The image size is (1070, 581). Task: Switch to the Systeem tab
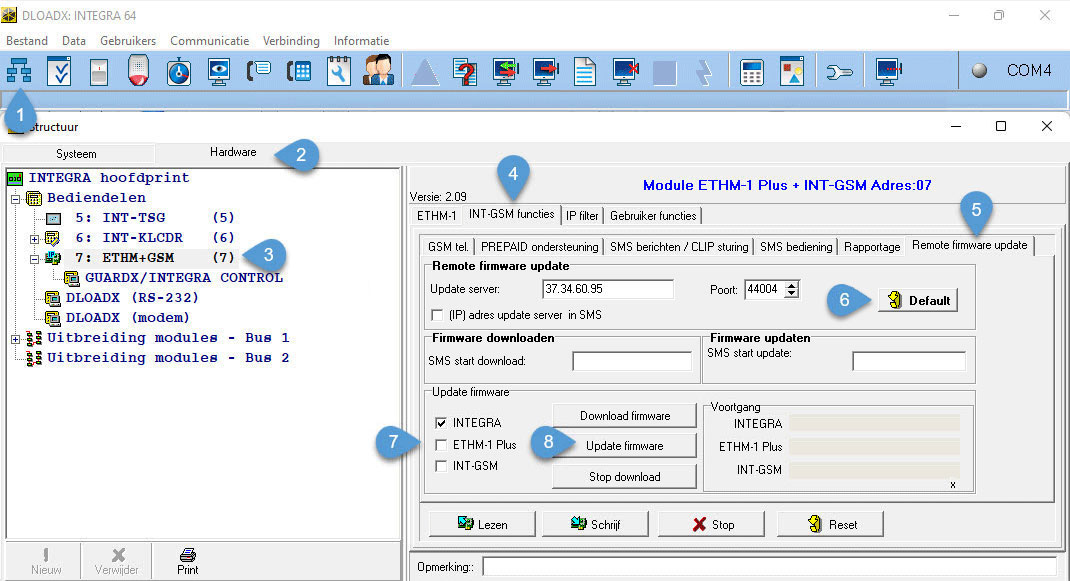coord(76,154)
